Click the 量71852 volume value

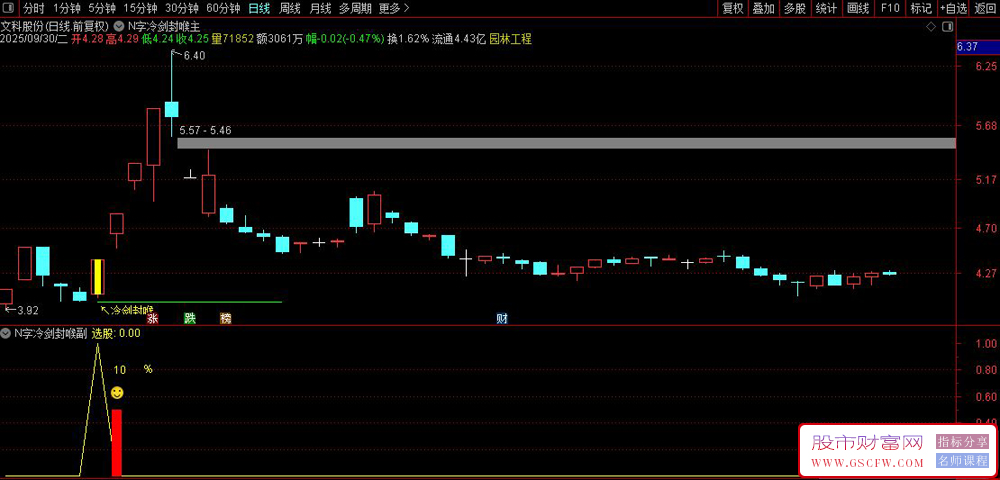click(233, 39)
